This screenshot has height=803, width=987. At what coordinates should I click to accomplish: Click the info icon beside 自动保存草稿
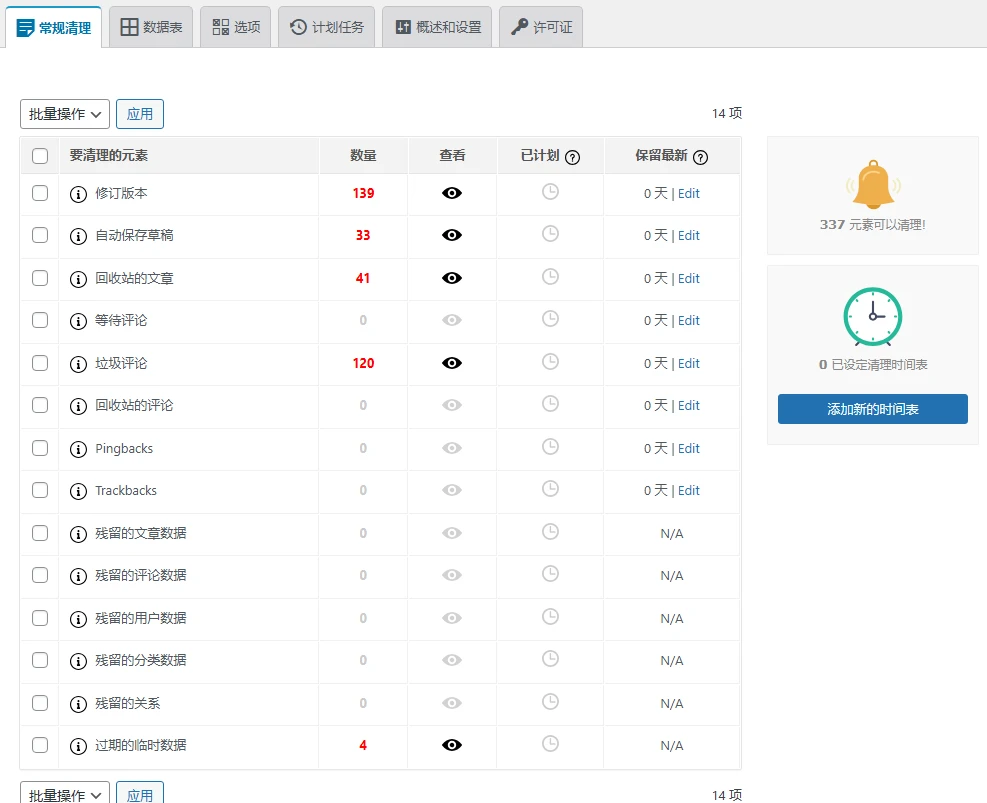(x=78, y=235)
